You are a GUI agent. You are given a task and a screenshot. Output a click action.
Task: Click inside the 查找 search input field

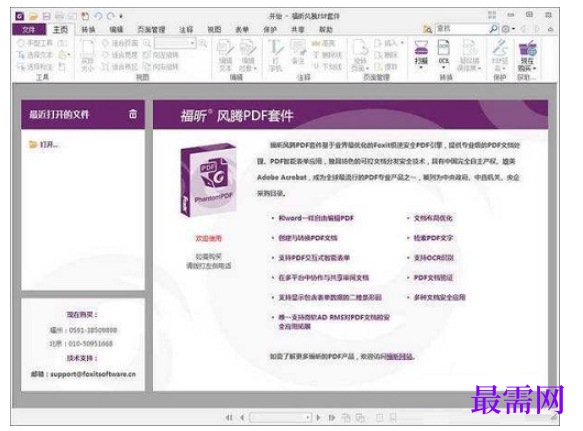coord(462,29)
